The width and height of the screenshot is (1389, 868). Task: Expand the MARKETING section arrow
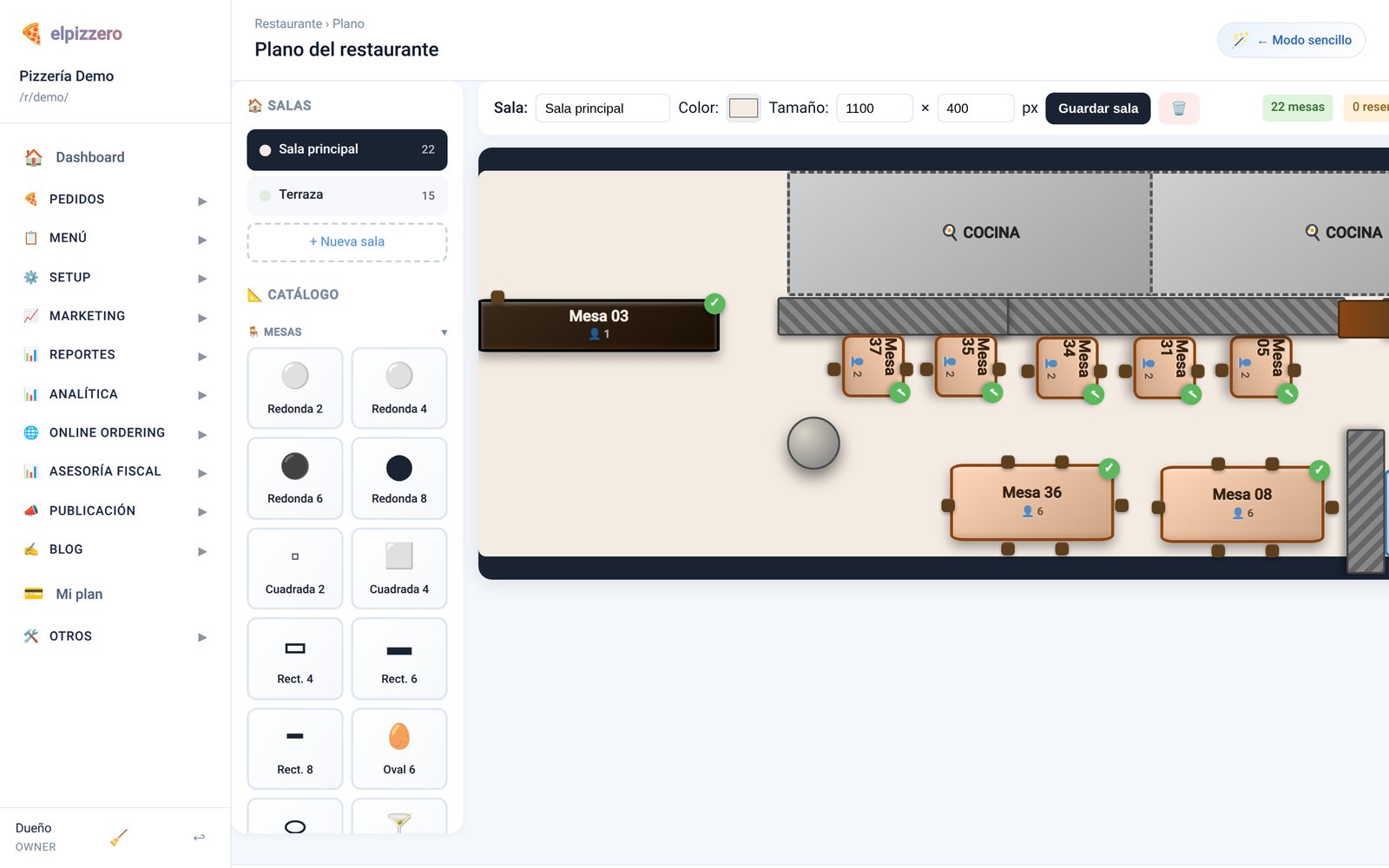(202, 318)
